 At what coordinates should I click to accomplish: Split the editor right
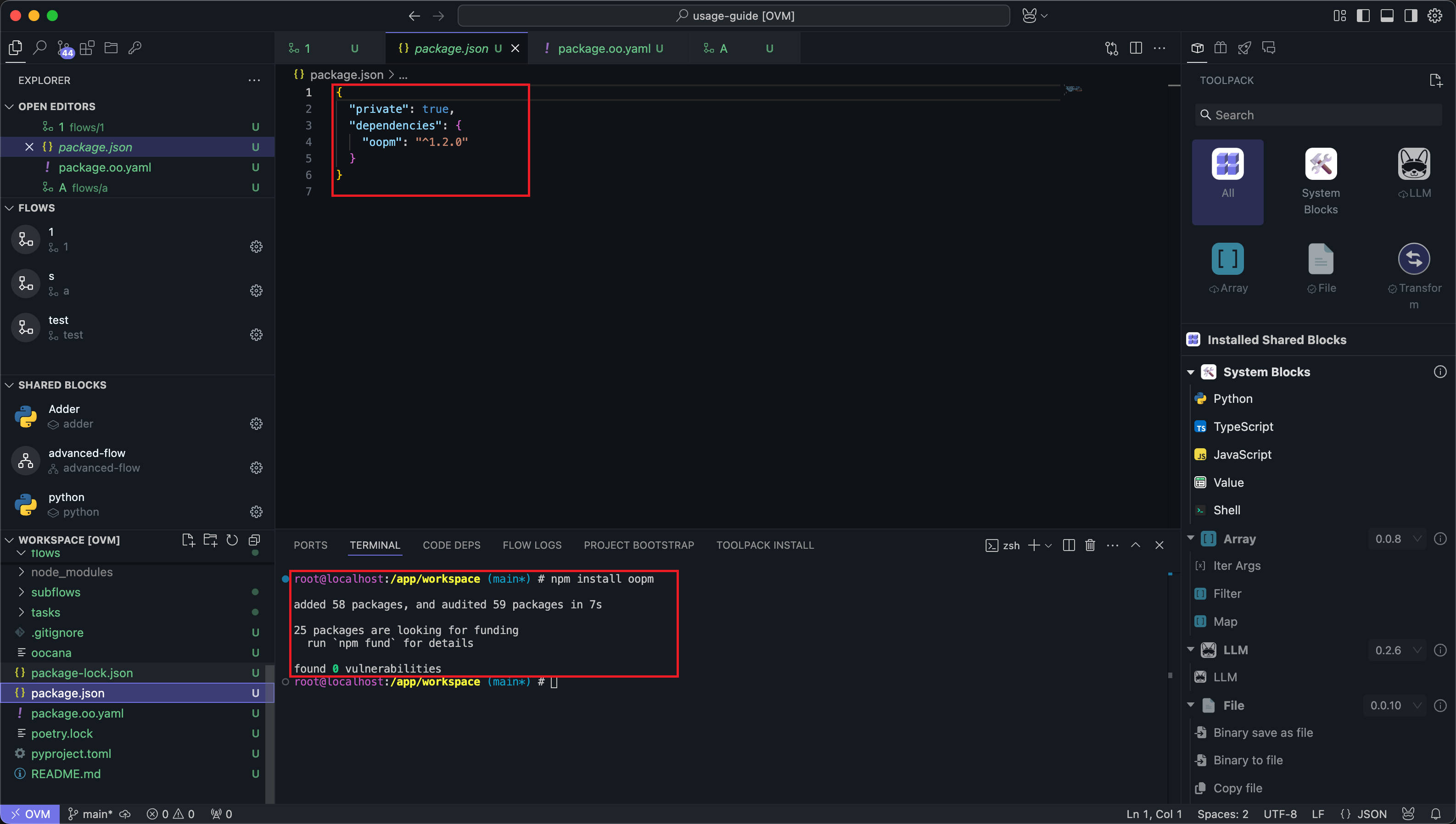click(1136, 48)
